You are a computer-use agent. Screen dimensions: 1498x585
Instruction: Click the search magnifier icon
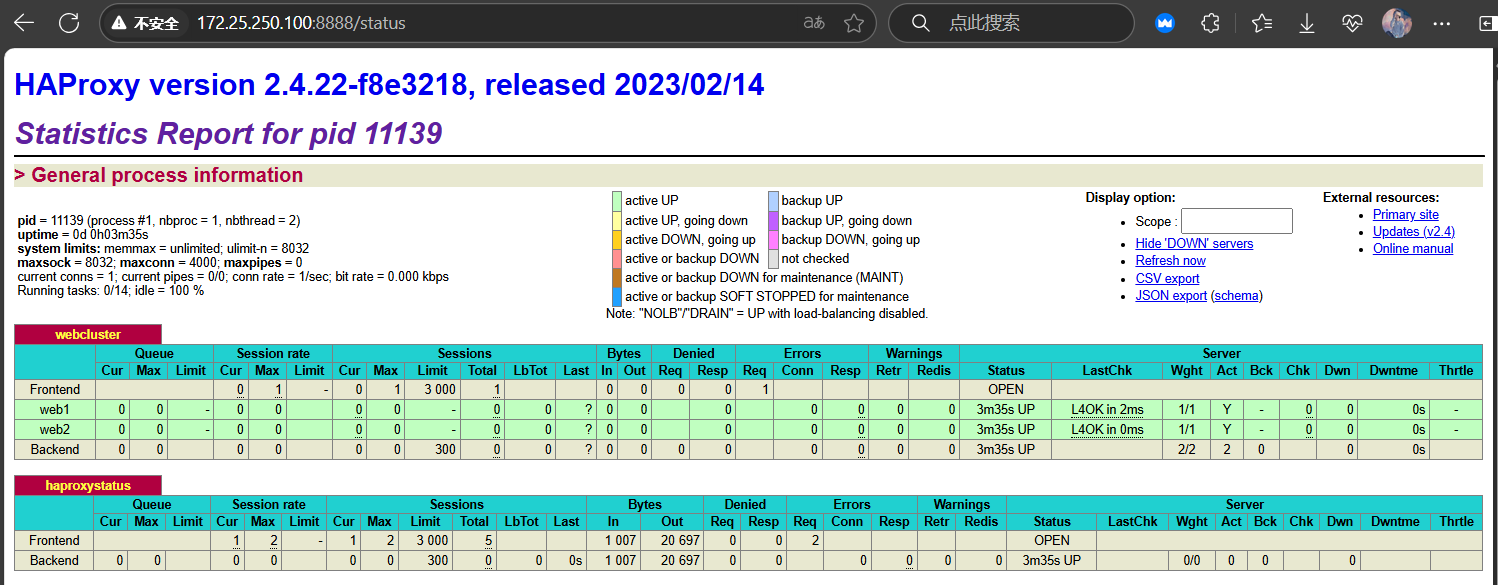pos(921,23)
